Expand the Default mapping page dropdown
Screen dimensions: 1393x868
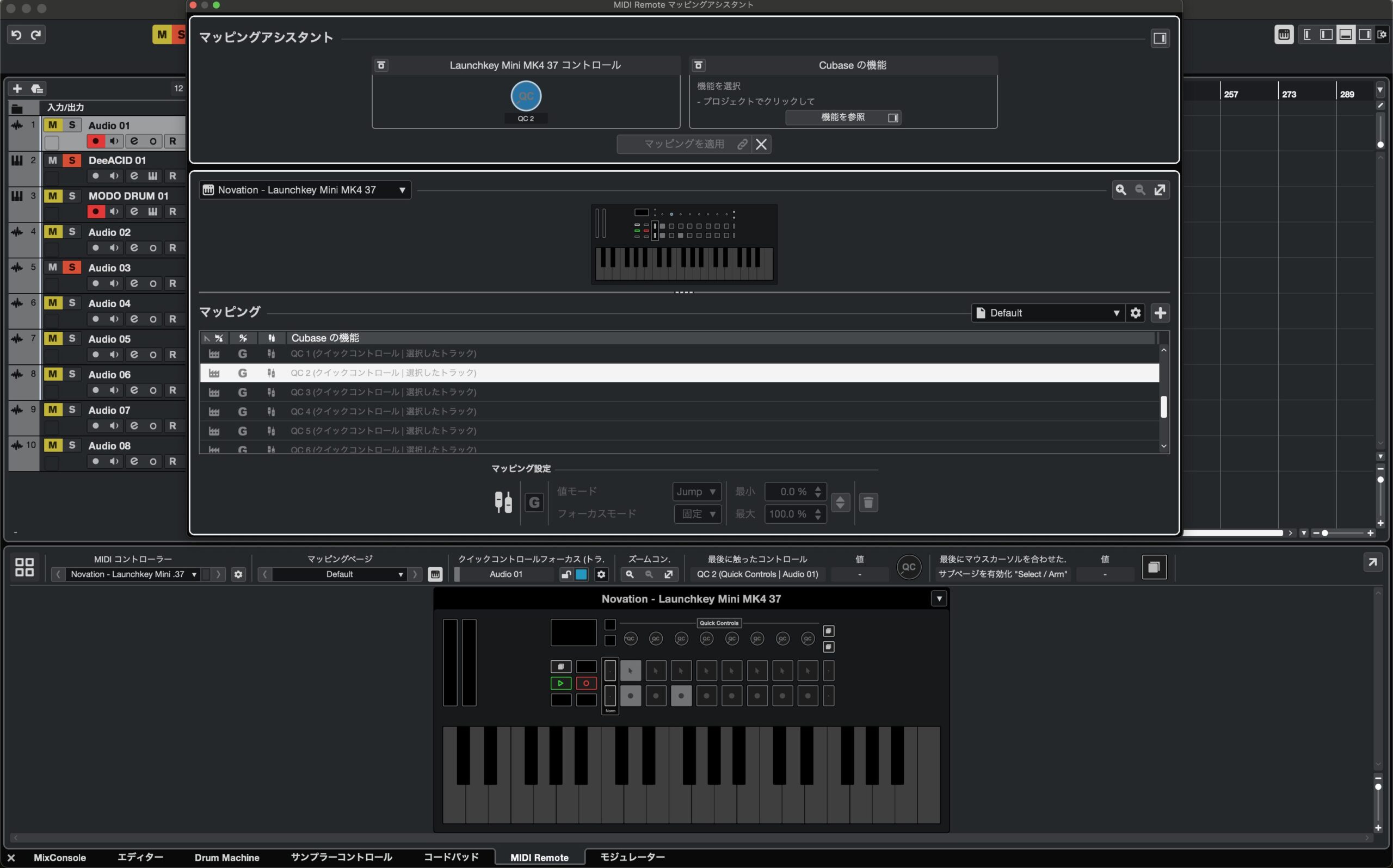1047,313
